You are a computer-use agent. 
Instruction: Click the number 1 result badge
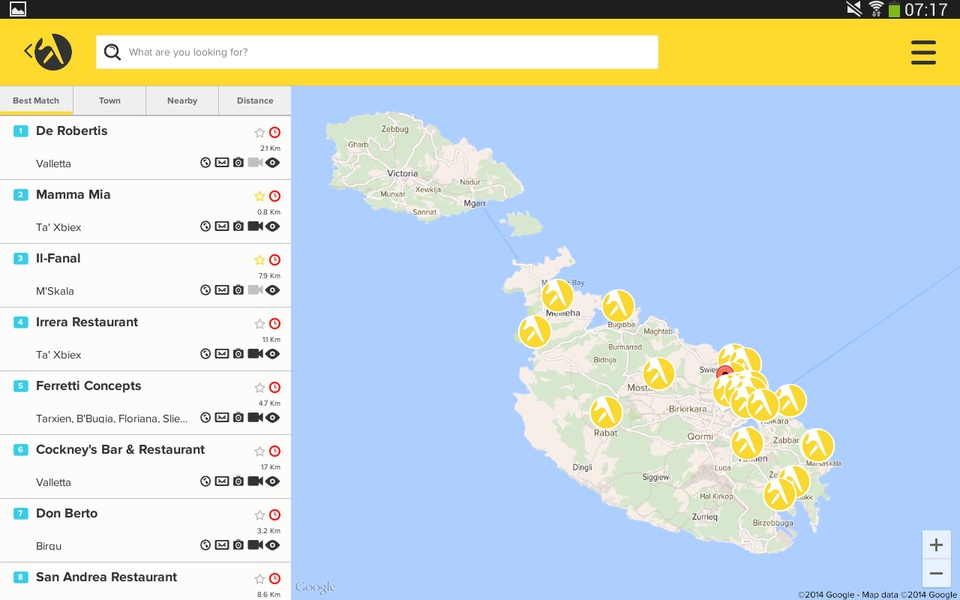pos(21,131)
